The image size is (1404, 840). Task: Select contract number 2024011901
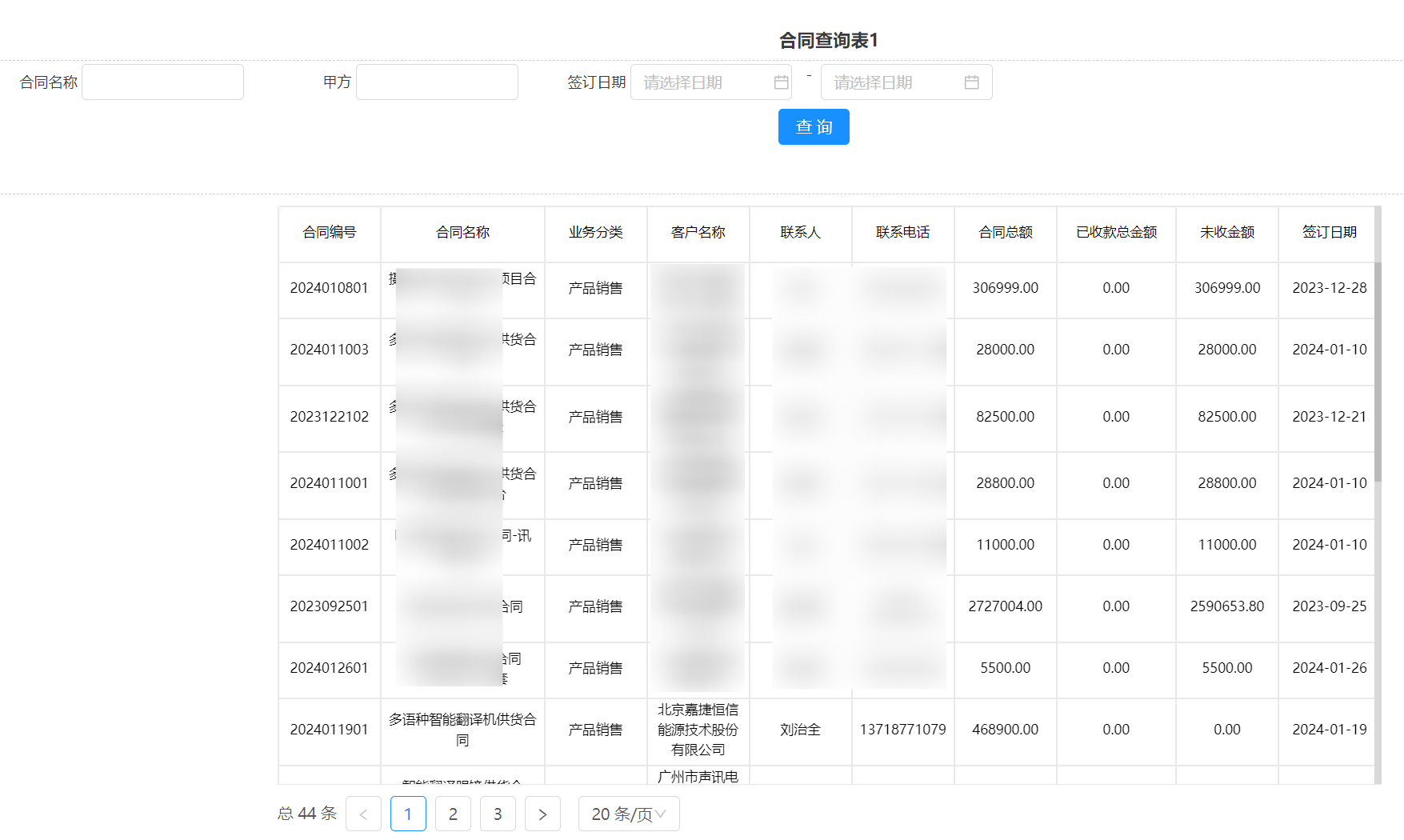330,730
